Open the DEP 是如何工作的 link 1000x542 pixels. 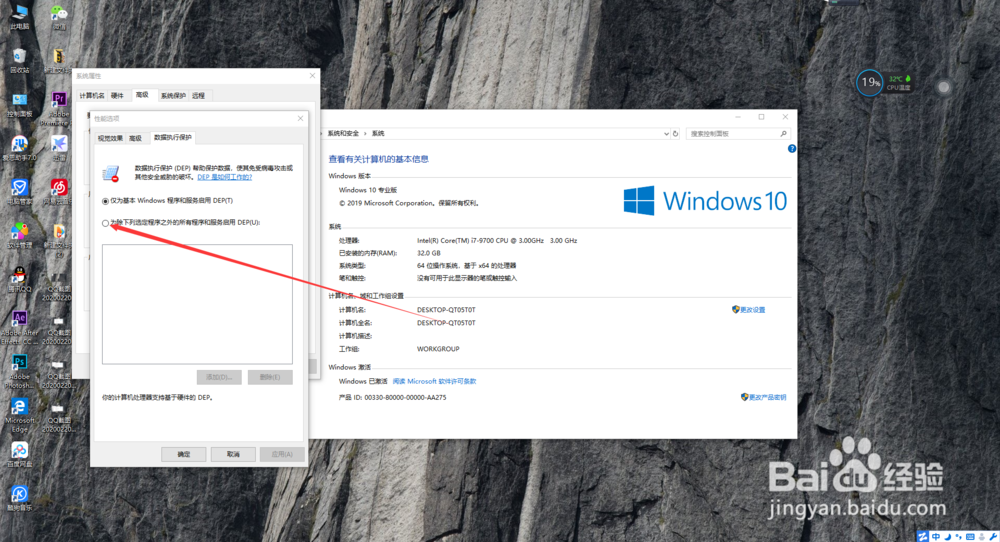pyautogui.click(x=224, y=177)
